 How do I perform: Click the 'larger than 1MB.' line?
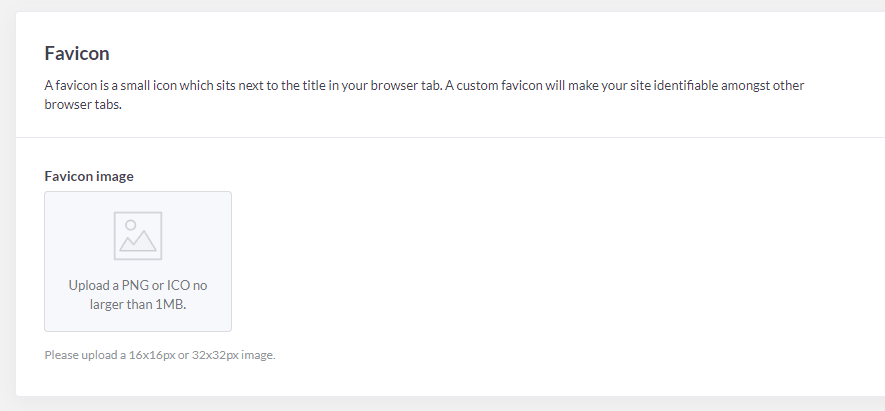(138, 304)
